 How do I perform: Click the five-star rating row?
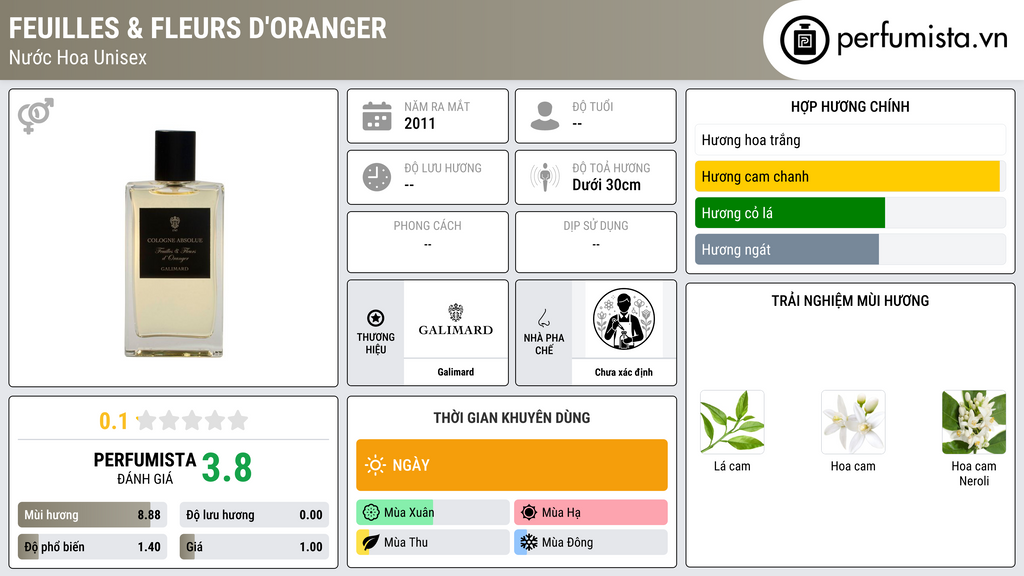pyautogui.click(x=192, y=420)
